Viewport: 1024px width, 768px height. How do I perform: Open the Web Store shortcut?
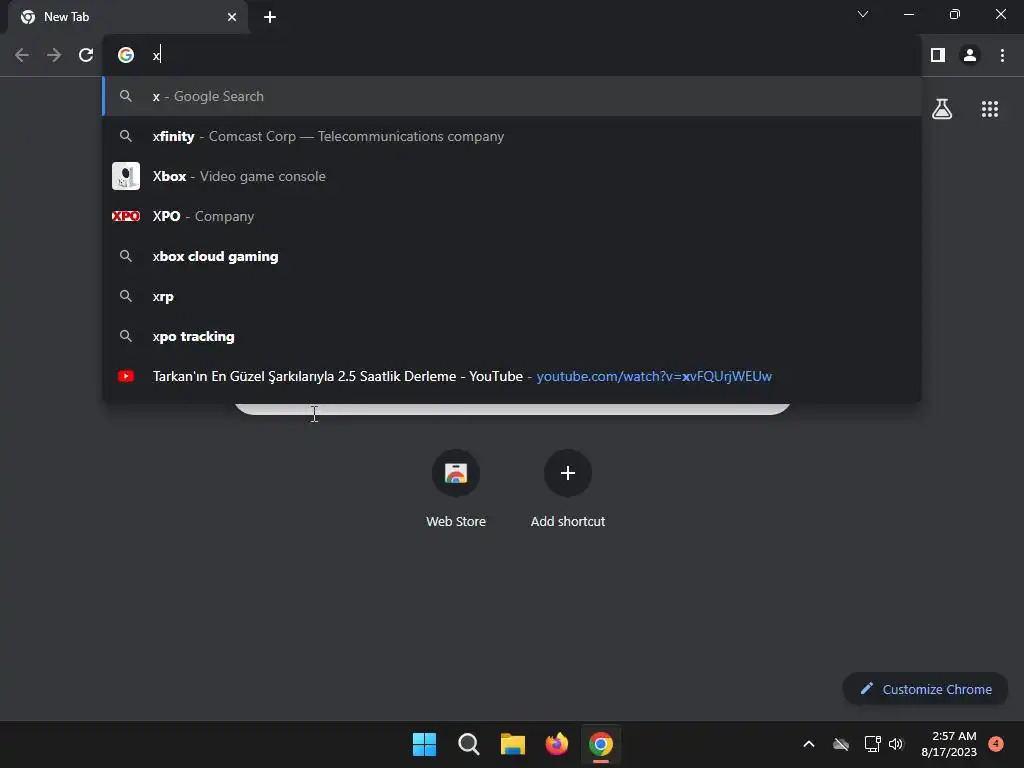pos(456,488)
